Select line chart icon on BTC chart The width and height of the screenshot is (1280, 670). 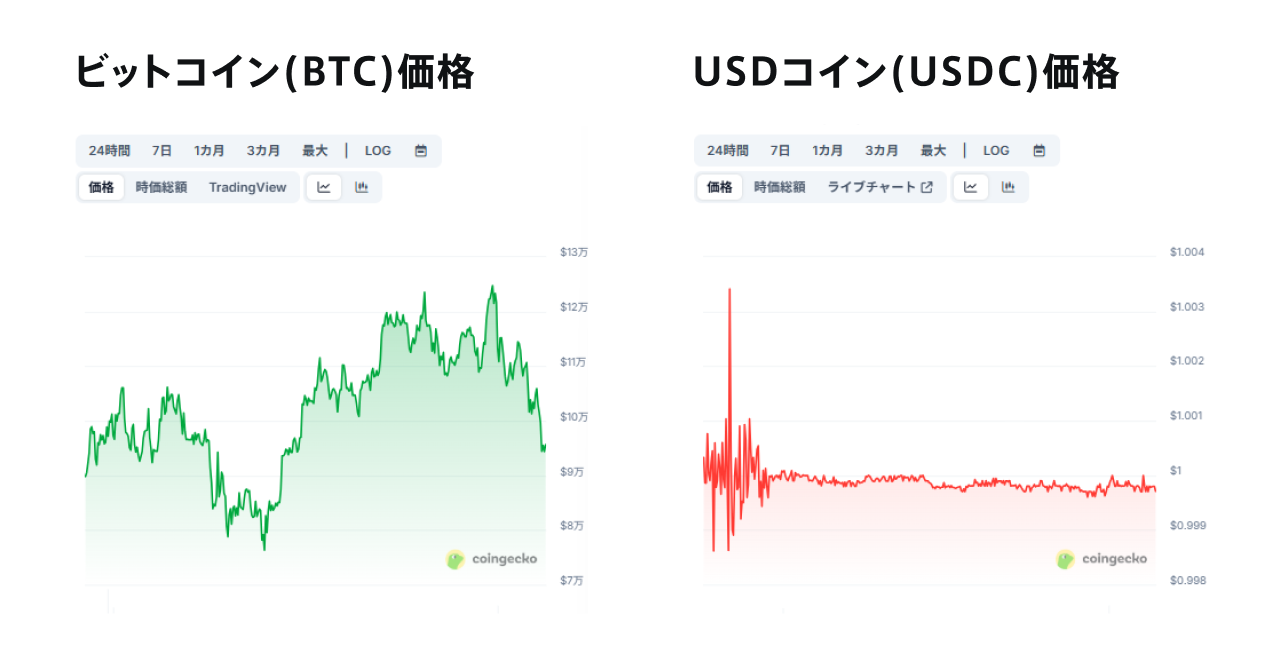324,187
